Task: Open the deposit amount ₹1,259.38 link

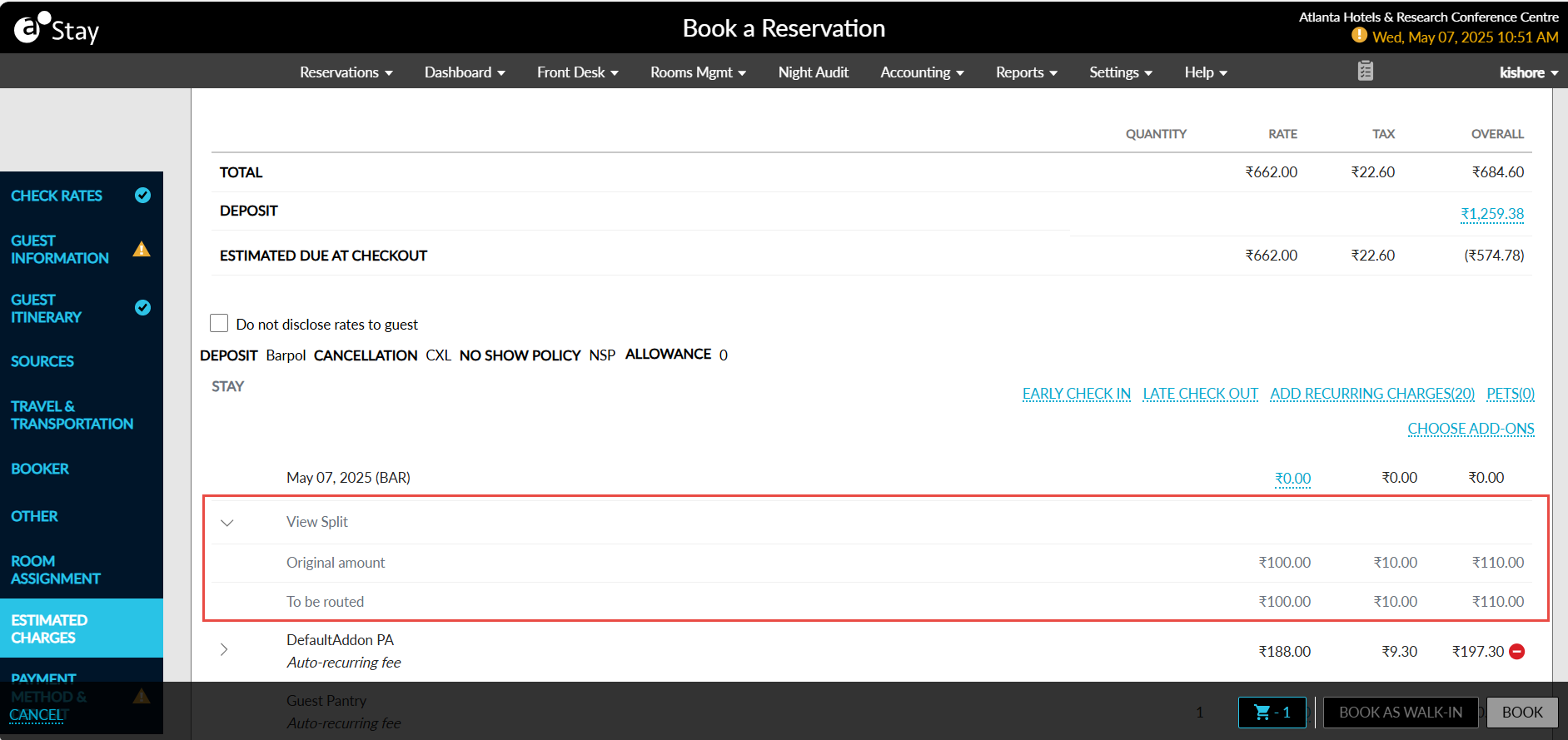Action: pyautogui.click(x=1492, y=213)
